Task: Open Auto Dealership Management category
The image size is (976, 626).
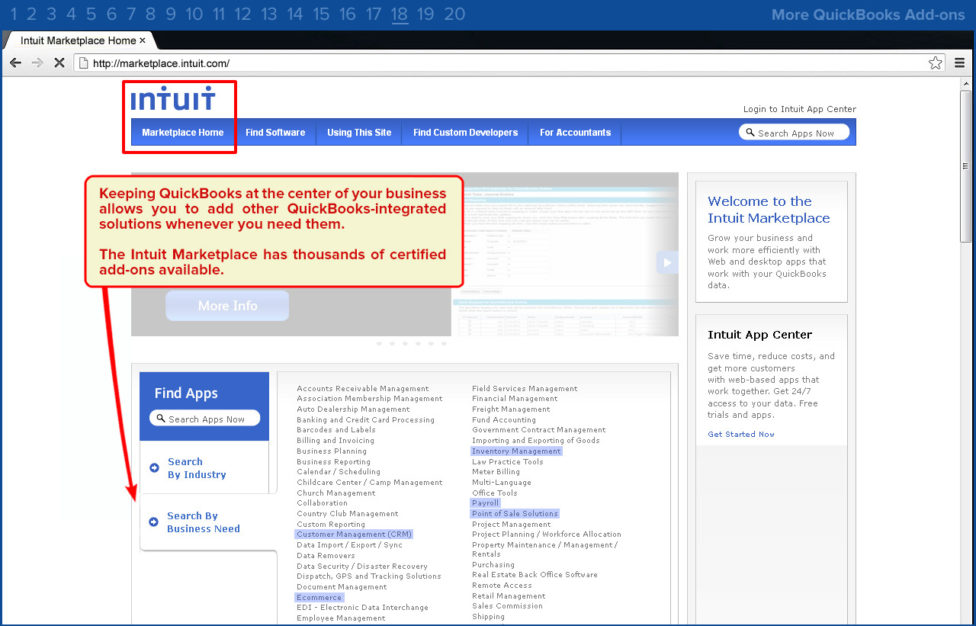Action: click(x=353, y=409)
